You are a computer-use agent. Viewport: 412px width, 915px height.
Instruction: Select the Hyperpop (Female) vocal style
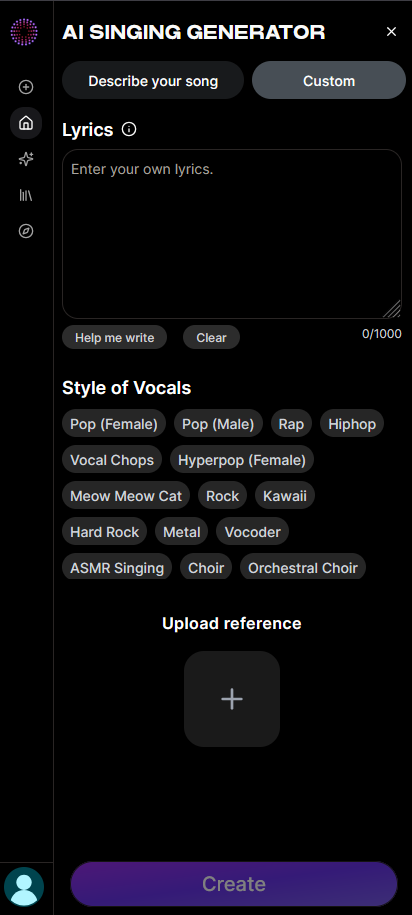click(x=242, y=460)
